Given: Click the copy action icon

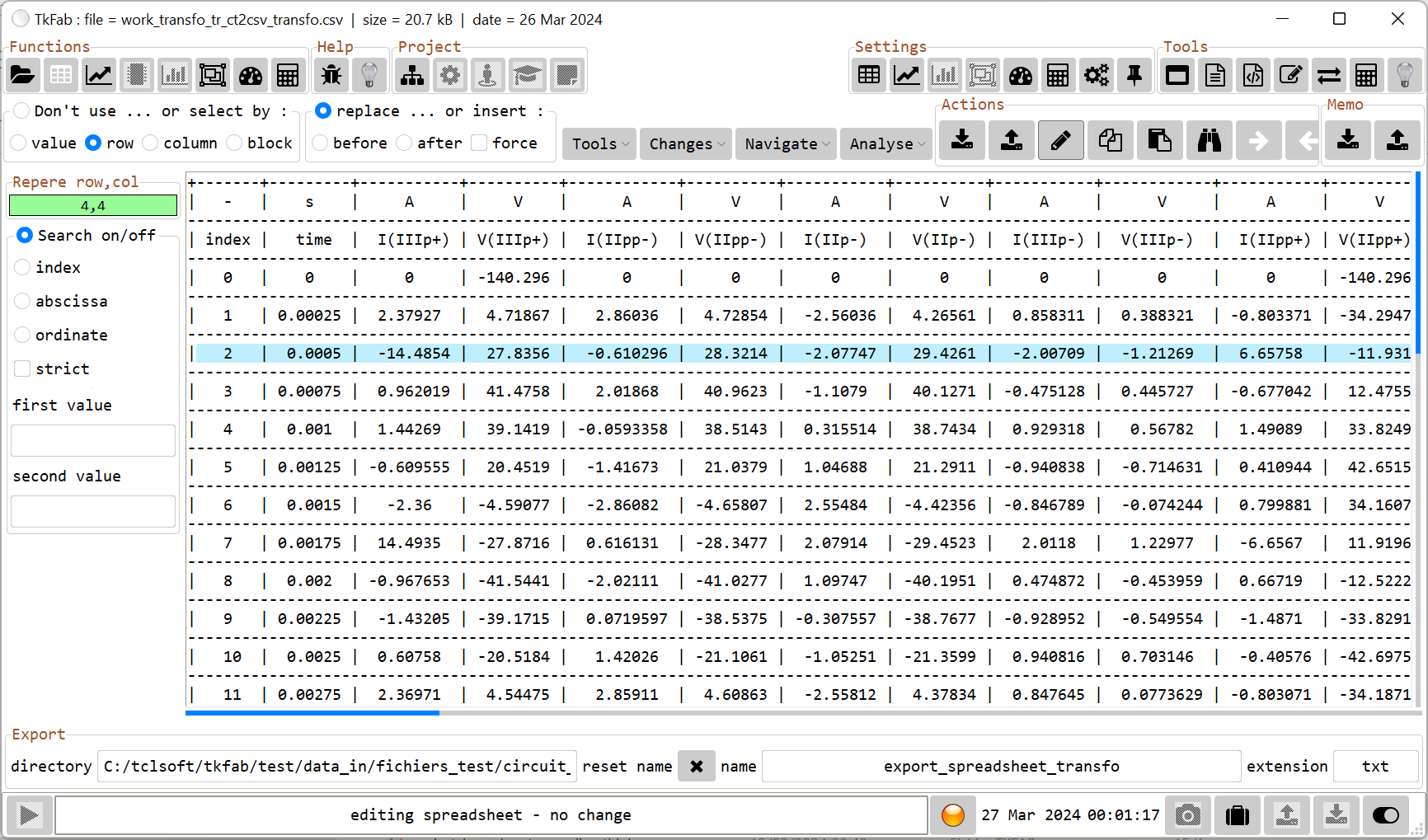Looking at the screenshot, I should 1111,140.
